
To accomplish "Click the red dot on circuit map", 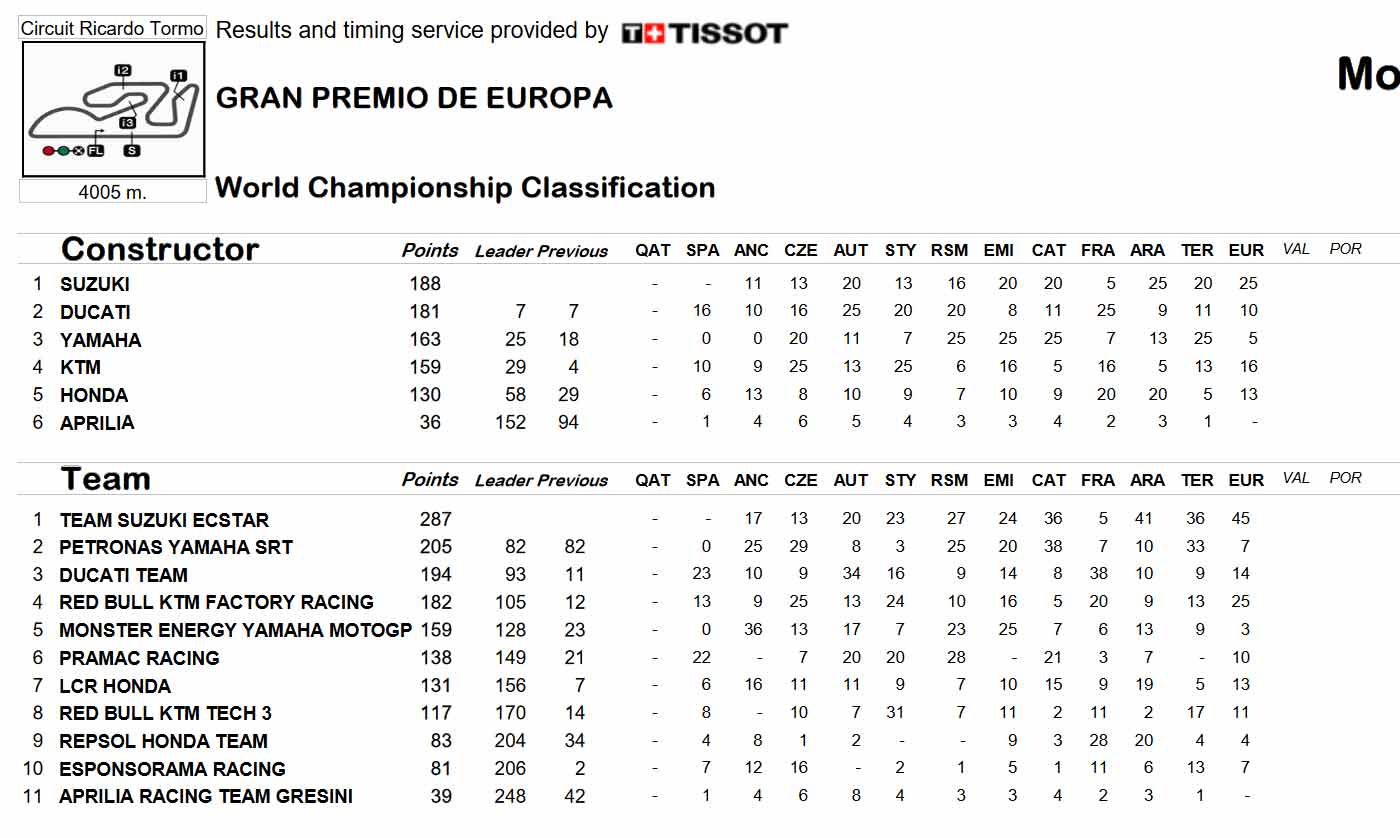I will (48, 151).
